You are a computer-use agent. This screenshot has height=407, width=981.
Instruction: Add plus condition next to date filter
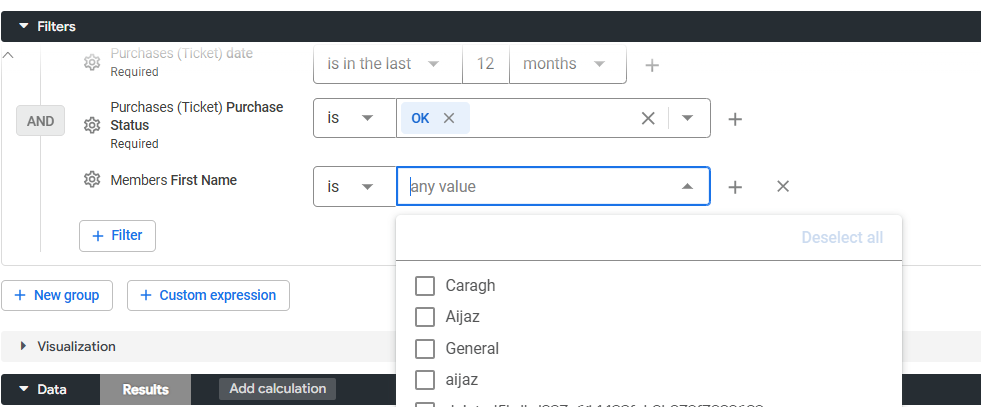[x=652, y=65]
